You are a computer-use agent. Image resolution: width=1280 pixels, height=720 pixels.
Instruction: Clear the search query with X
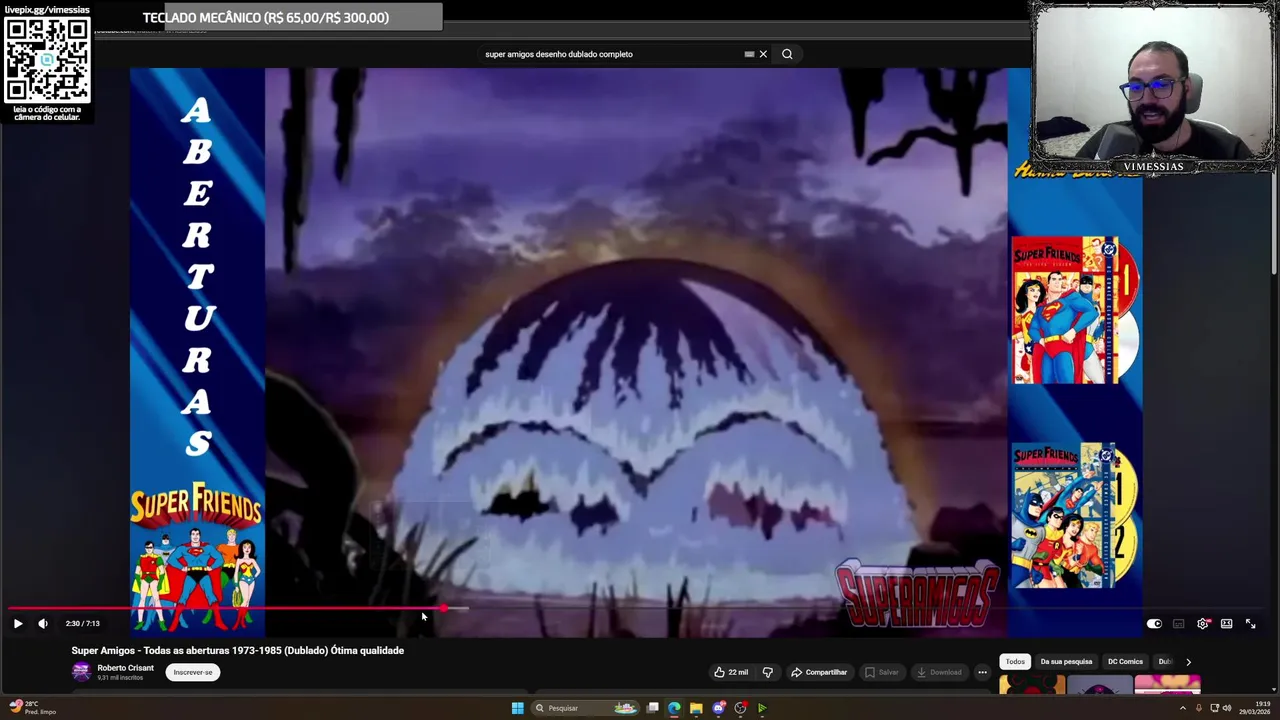(763, 54)
